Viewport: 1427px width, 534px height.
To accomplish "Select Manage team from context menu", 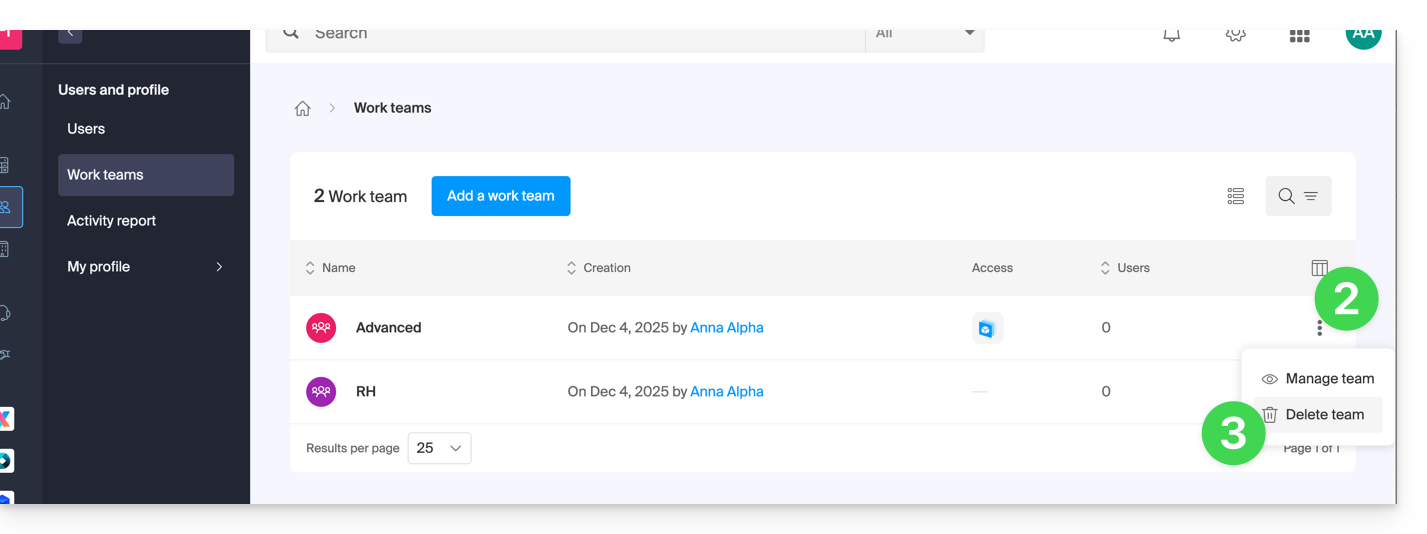I will coord(1318,379).
